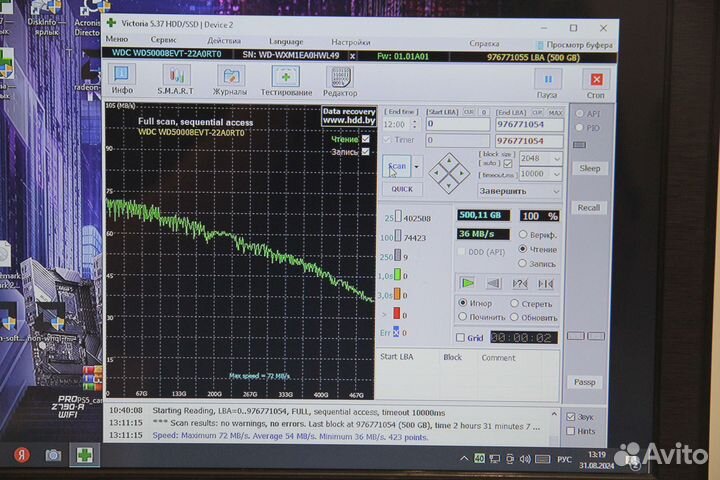The width and height of the screenshot is (720, 480).
Task: Click the gray rewind scan button
Action: pos(494,283)
